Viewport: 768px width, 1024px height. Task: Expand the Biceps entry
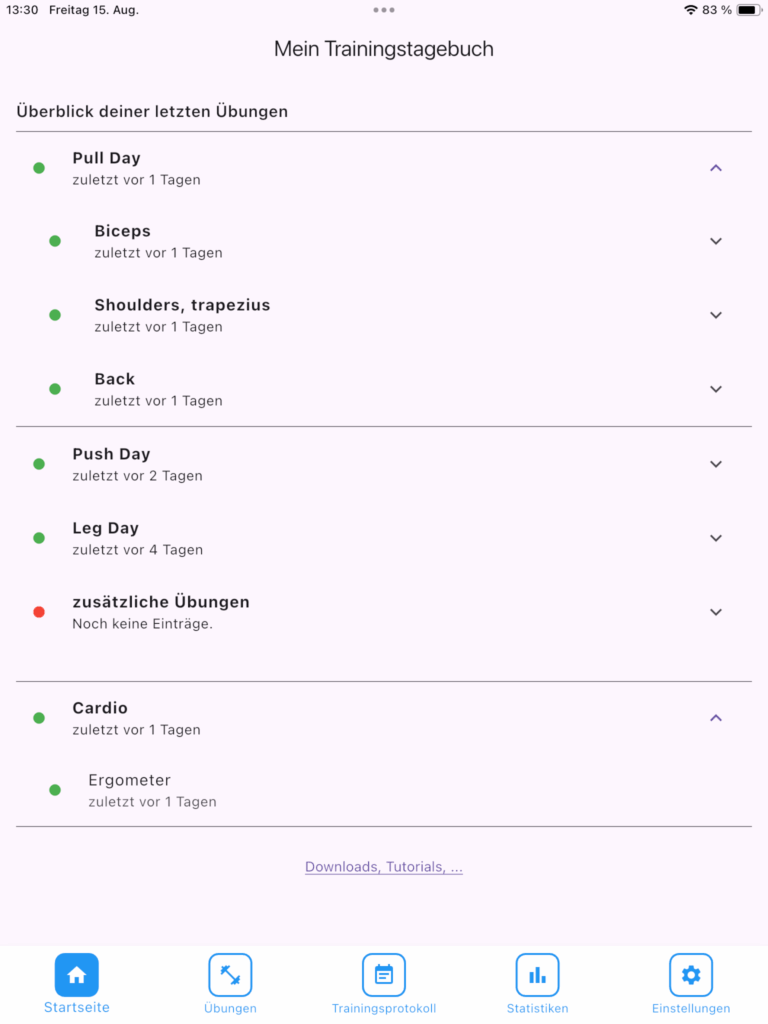point(715,241)
